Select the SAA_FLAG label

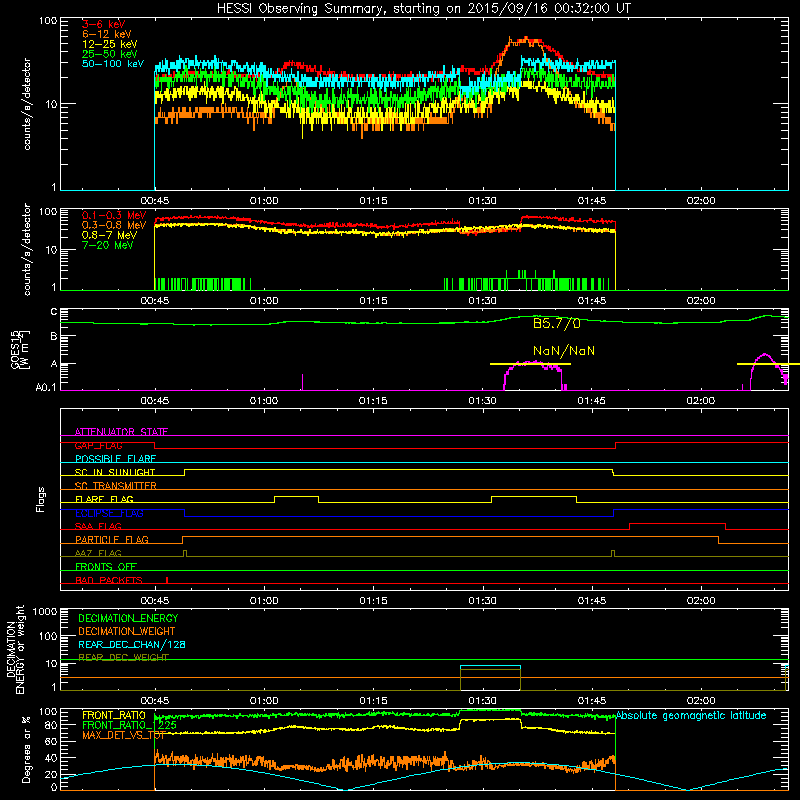[x=98, y=526]
